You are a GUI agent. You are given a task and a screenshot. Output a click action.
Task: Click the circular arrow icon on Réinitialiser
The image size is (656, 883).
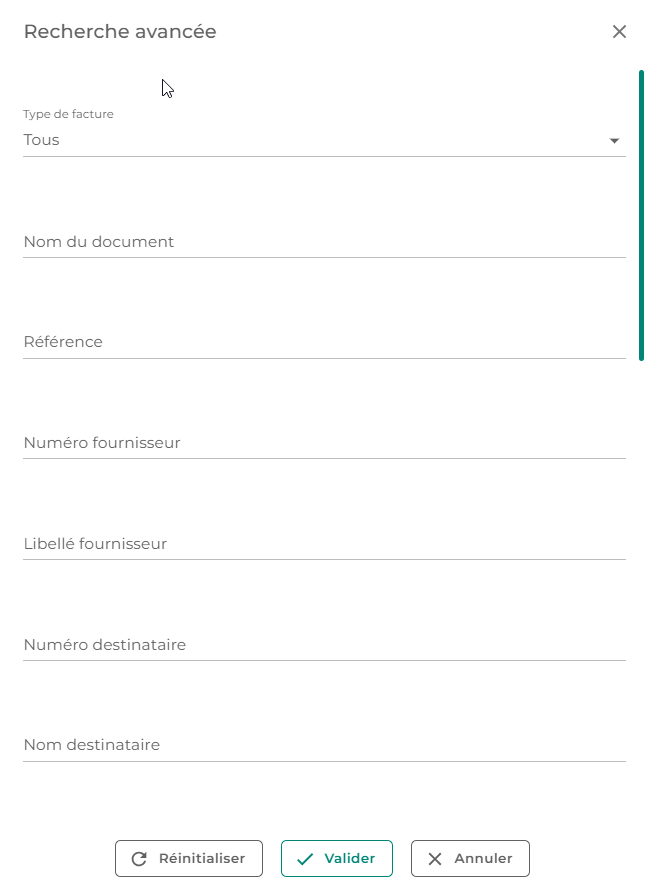click(x=139, y=859)
